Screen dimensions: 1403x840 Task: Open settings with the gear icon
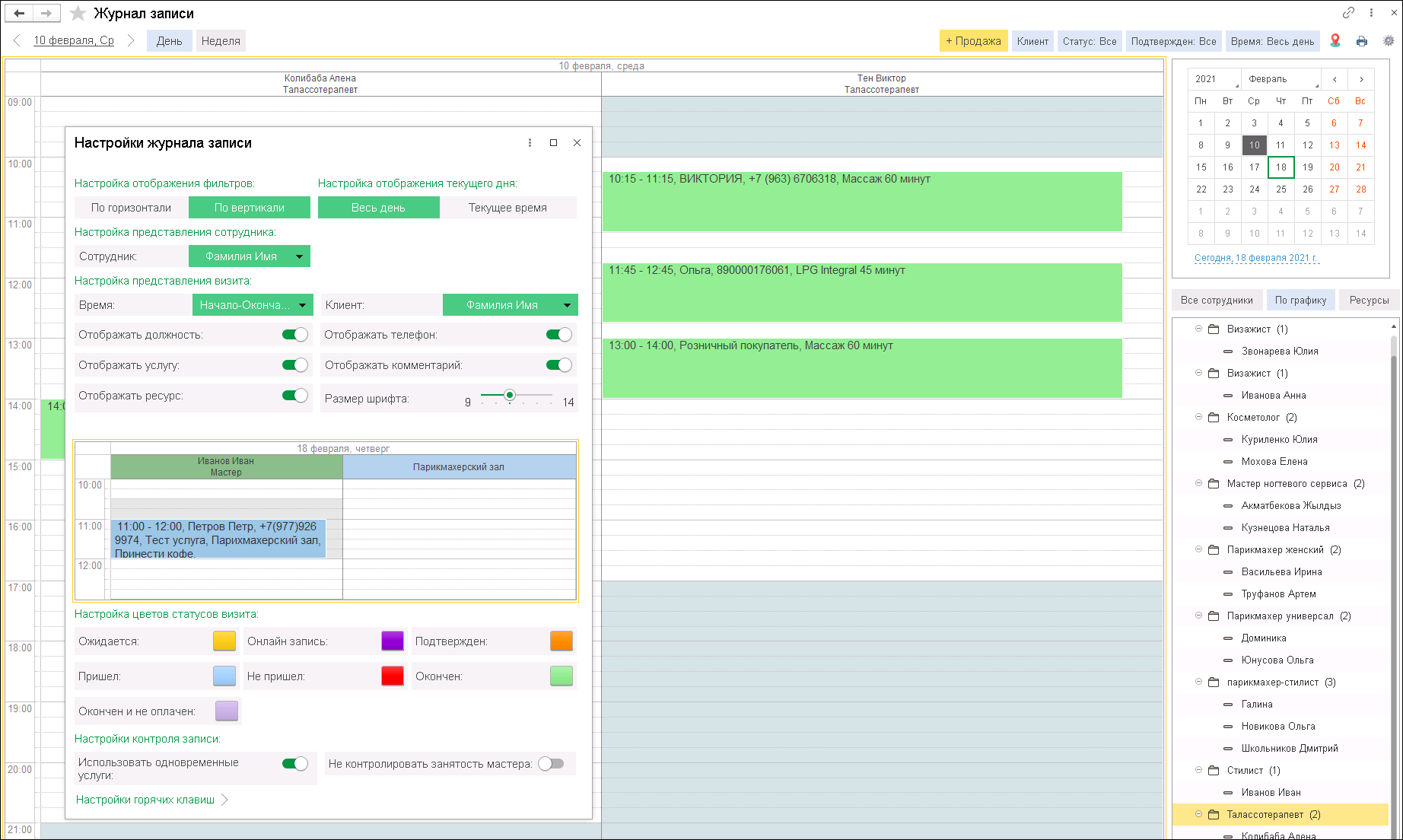click(1389, 41)
